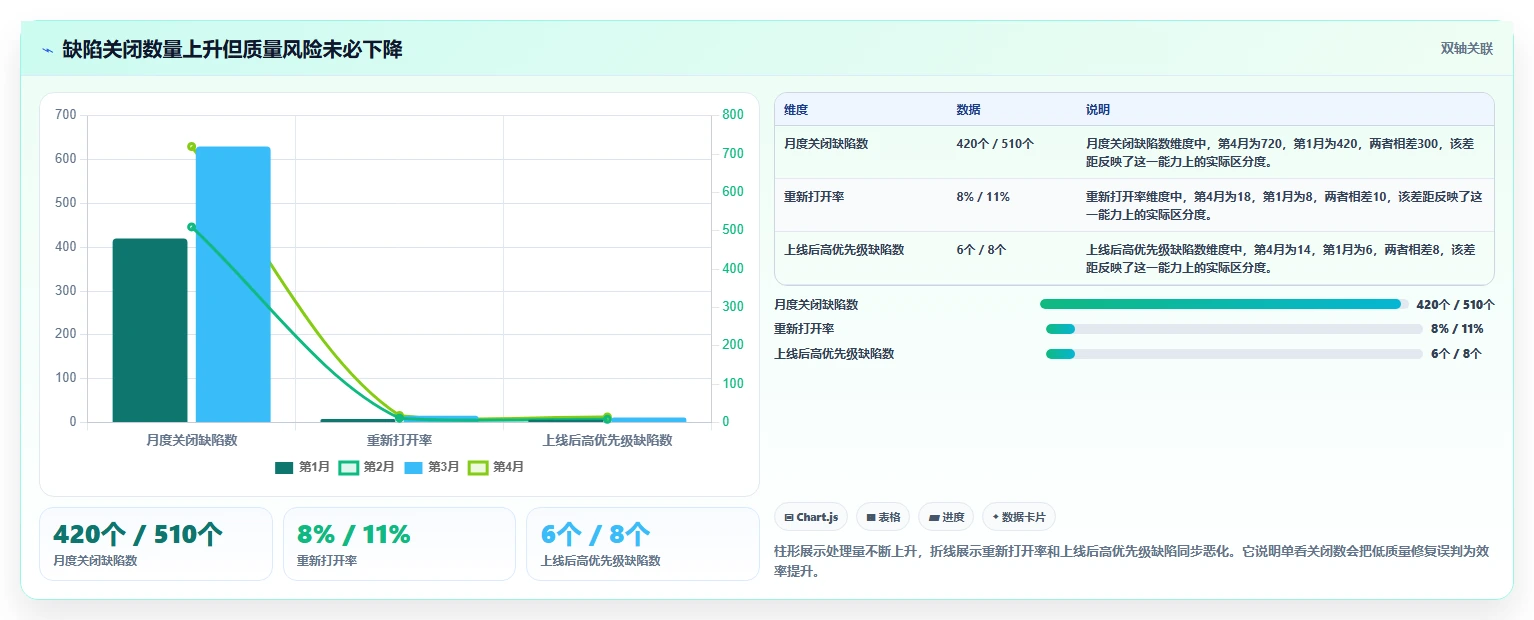Screen dimensions: 1534x620
Task: Click table cell 8% / 11%
Action: click(983, 197)
